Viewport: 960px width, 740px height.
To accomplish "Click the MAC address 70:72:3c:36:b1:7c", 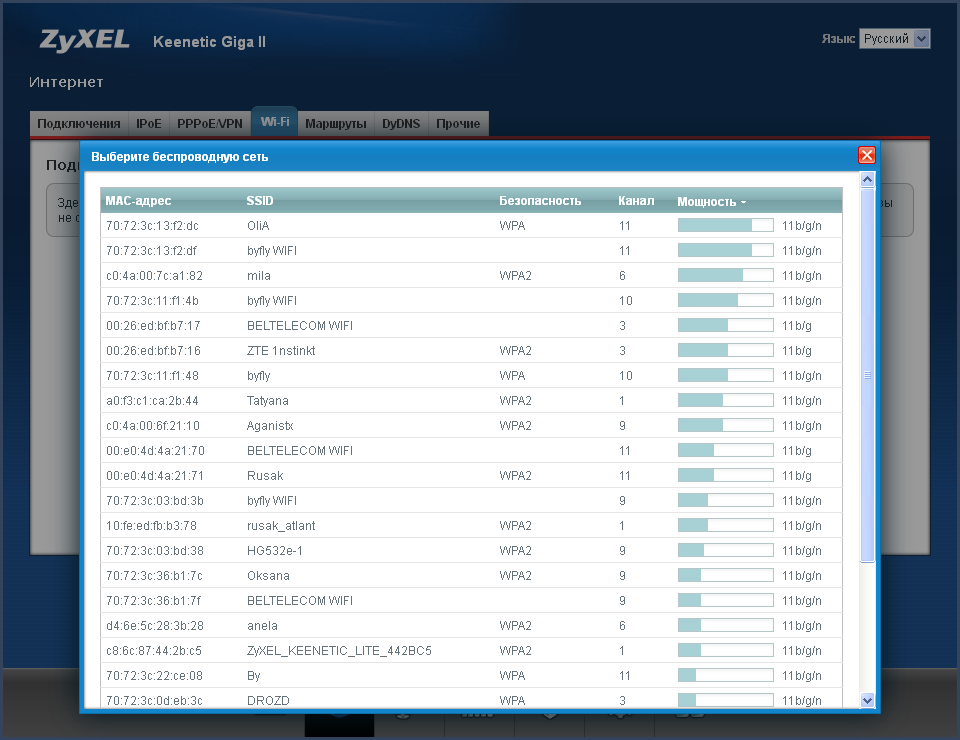I will pos(154,576).
